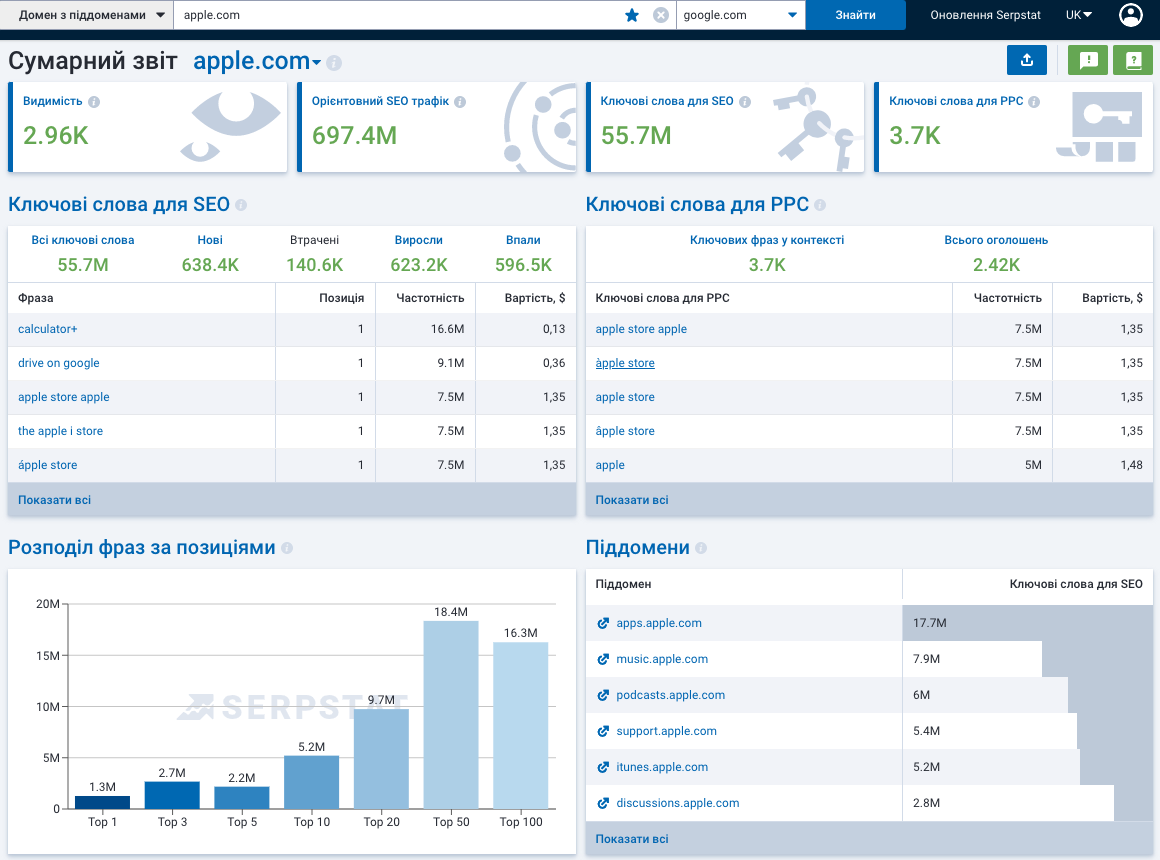Click info icon beside Піддомени heading
The height and width of the screenshot is (860, 1160).
pos(701,548)
